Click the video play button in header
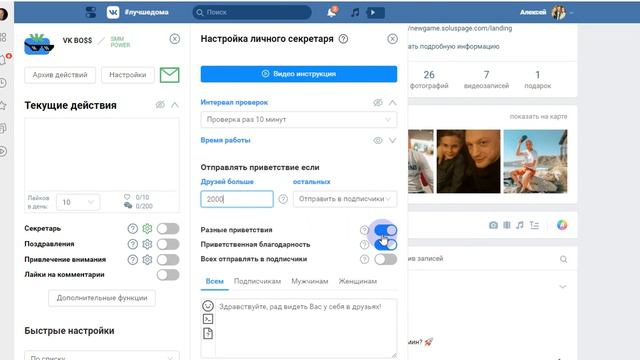This screenshot has height=360, width=640. coord(375,12)
